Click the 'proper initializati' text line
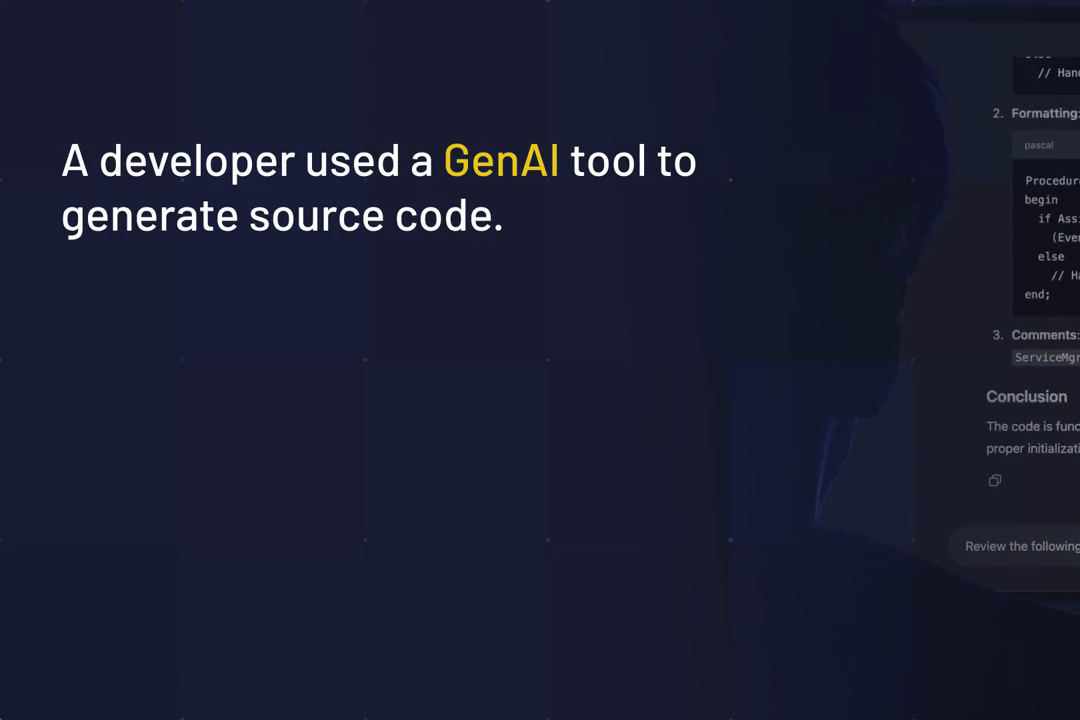This screenshot has height=720, width=1080. point(1032,449)
